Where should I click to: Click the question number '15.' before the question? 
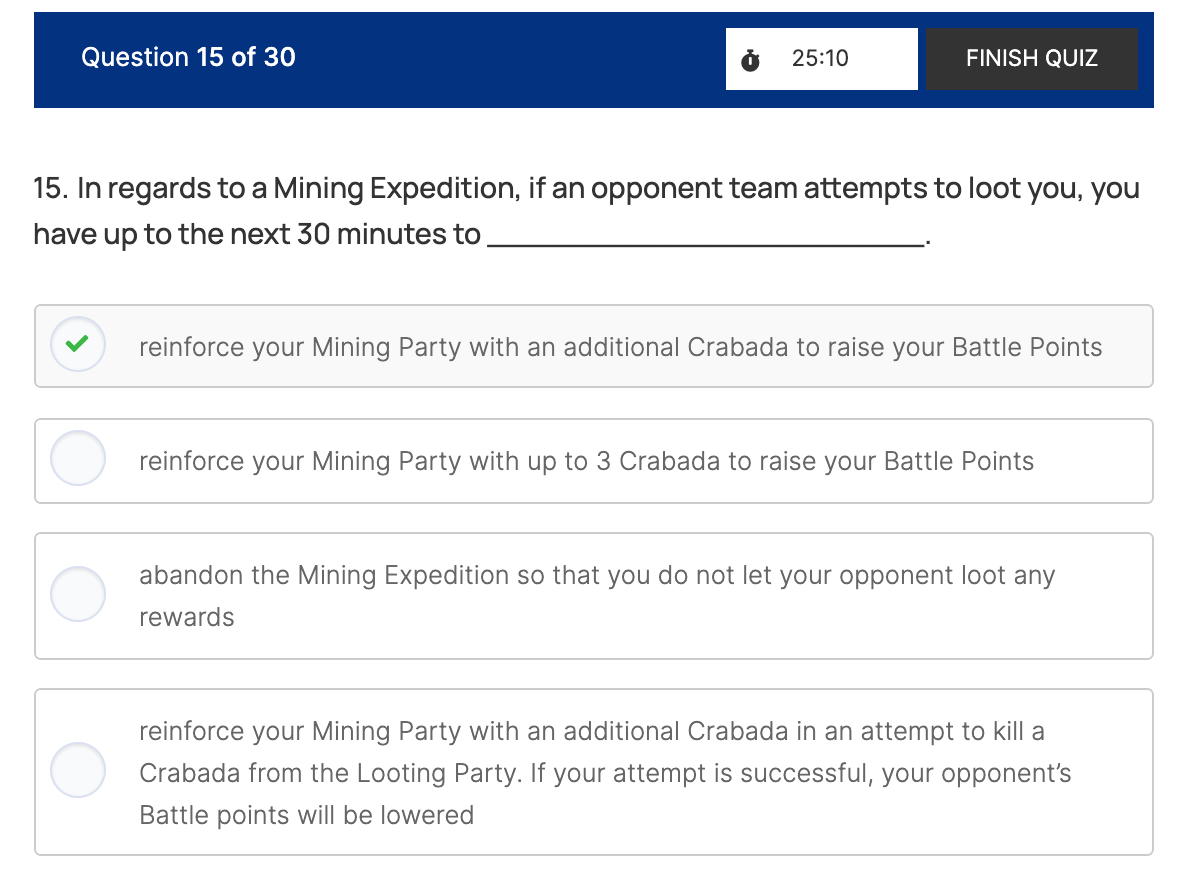tap(50, 188)
